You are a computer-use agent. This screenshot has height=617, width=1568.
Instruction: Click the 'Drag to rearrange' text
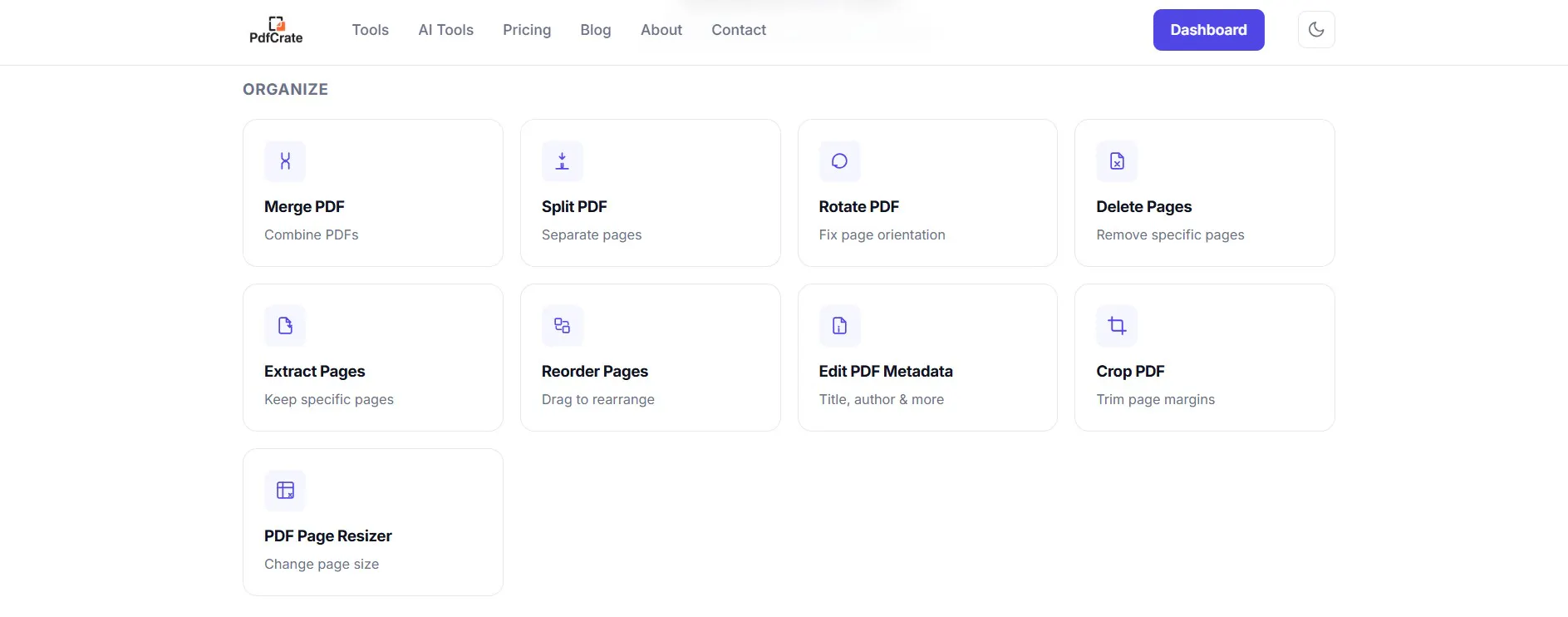[597, 400]
